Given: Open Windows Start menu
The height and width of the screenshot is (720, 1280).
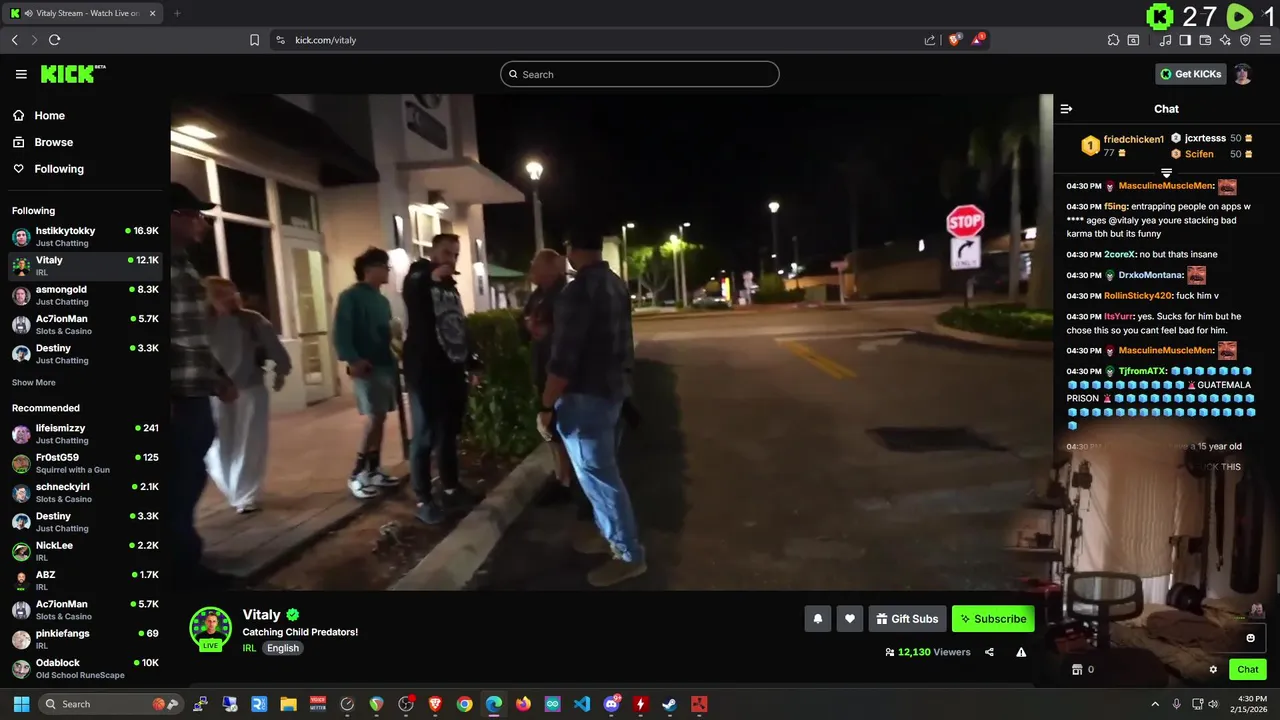Looking at the screenshot, I should point(19,704).
